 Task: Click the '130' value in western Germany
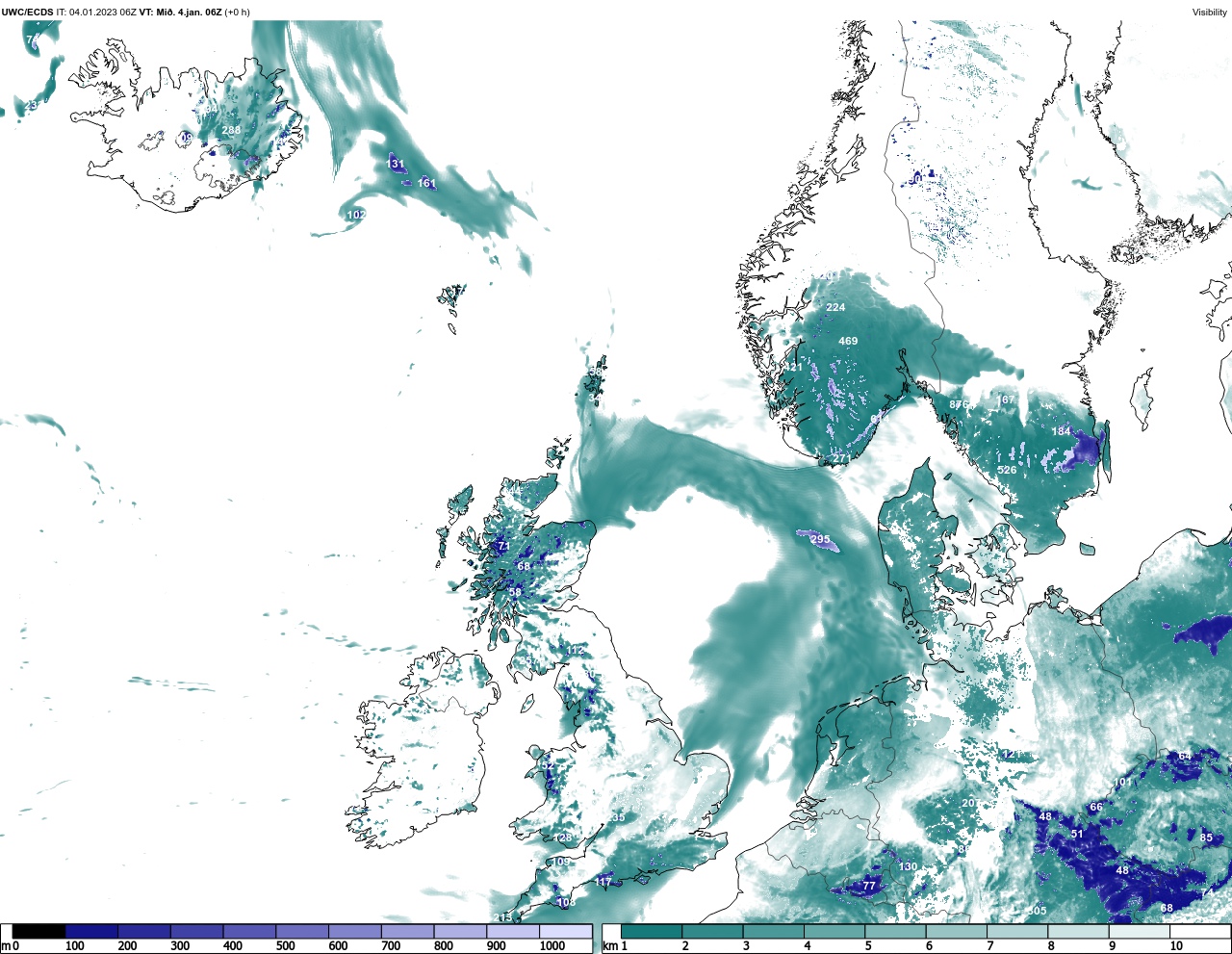pos(908,867)
